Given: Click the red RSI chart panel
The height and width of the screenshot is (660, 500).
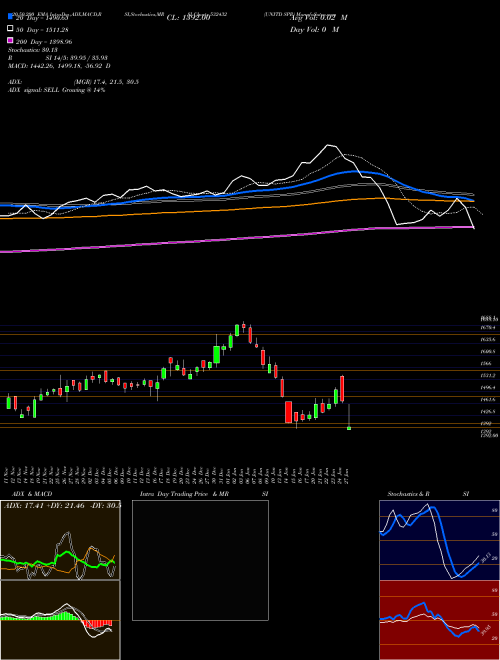Looking at the screenshot, I should point(439,620).
